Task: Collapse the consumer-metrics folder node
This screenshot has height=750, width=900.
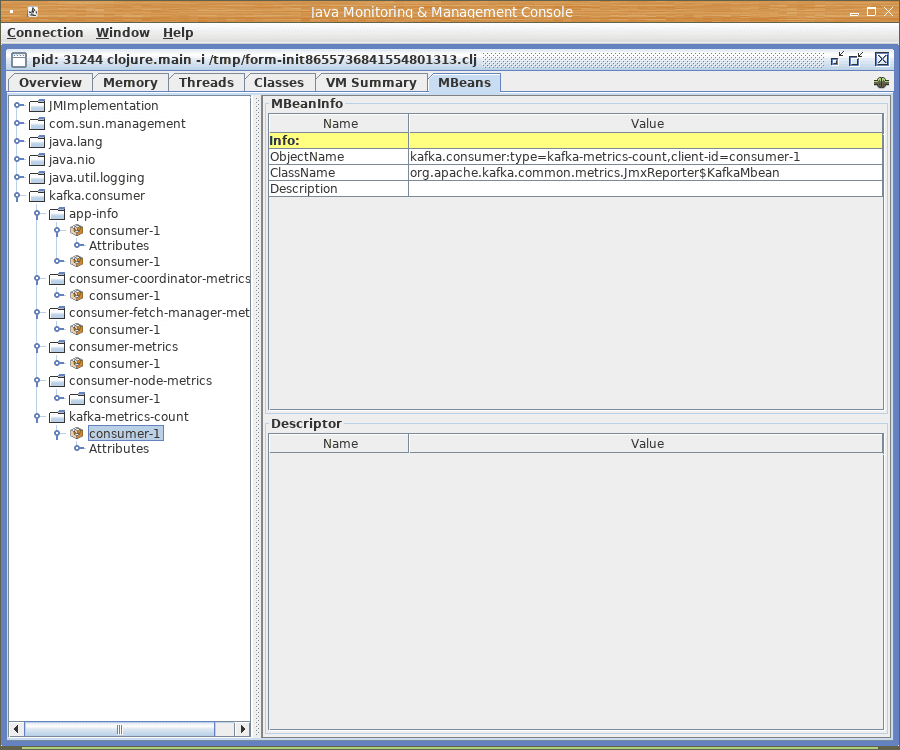Action: (38, 347)
